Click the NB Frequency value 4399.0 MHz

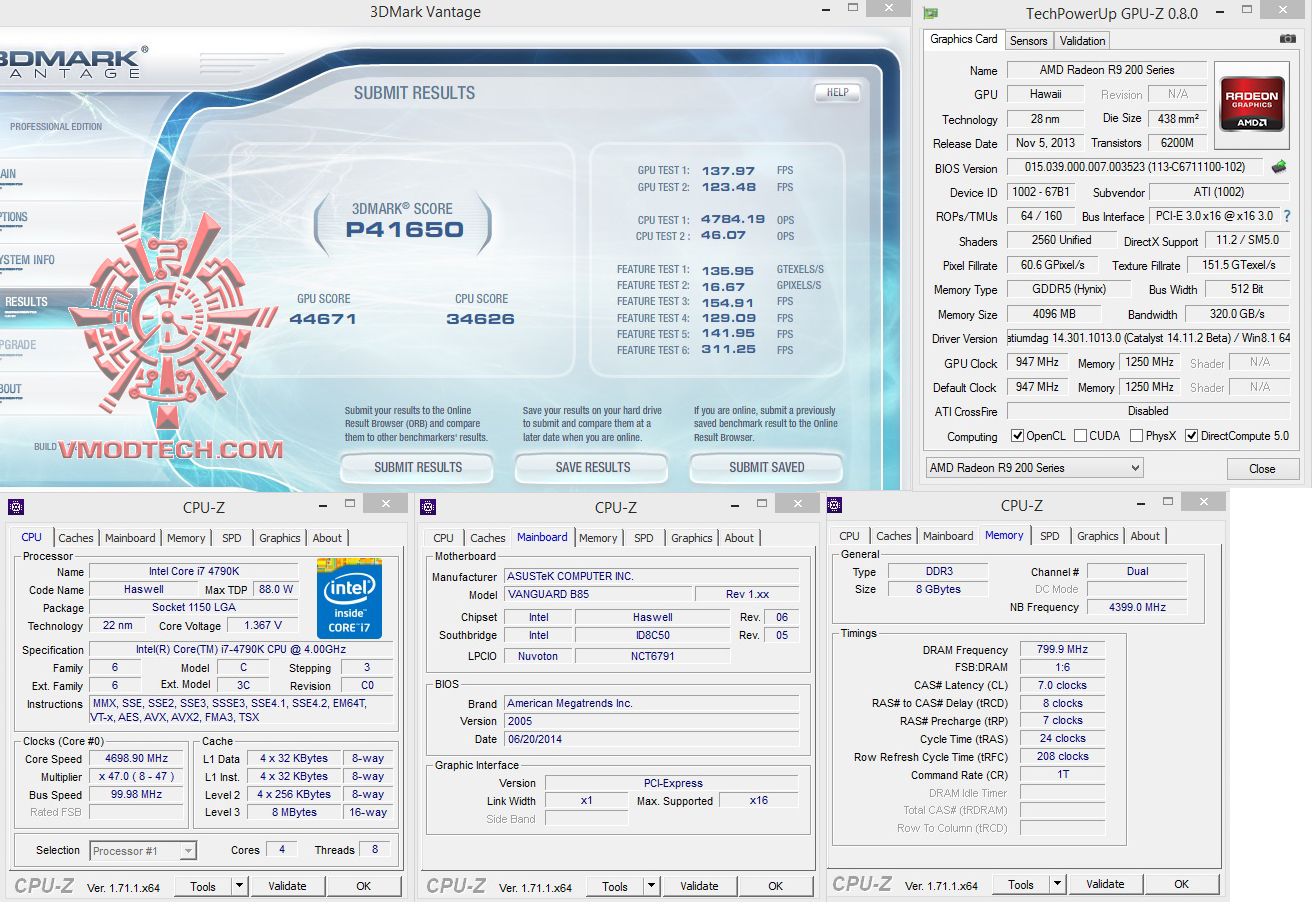click(1138, 608)
